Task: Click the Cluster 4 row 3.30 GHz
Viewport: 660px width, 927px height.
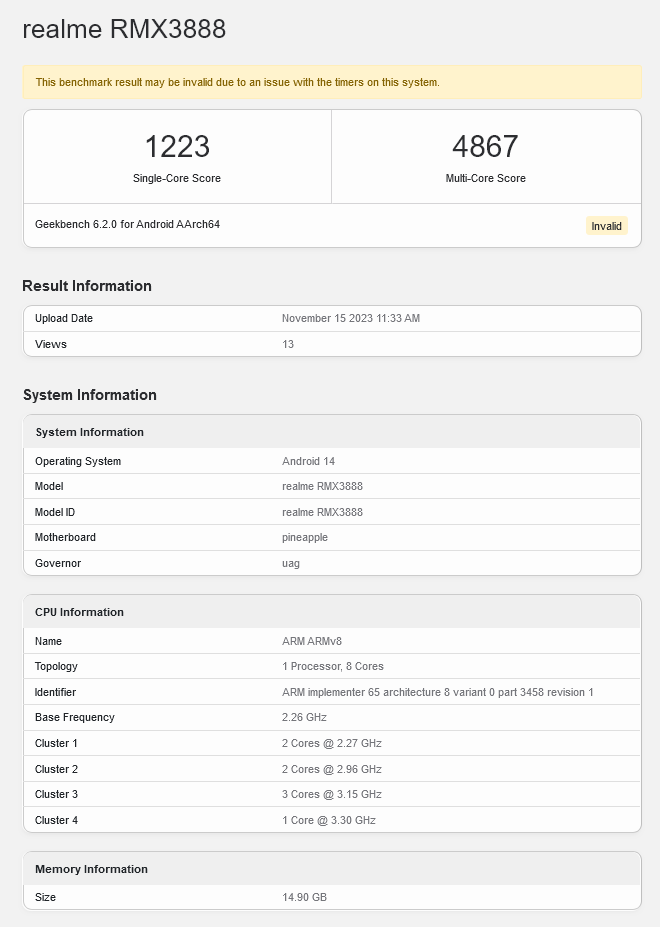Action: coord(328,820)
